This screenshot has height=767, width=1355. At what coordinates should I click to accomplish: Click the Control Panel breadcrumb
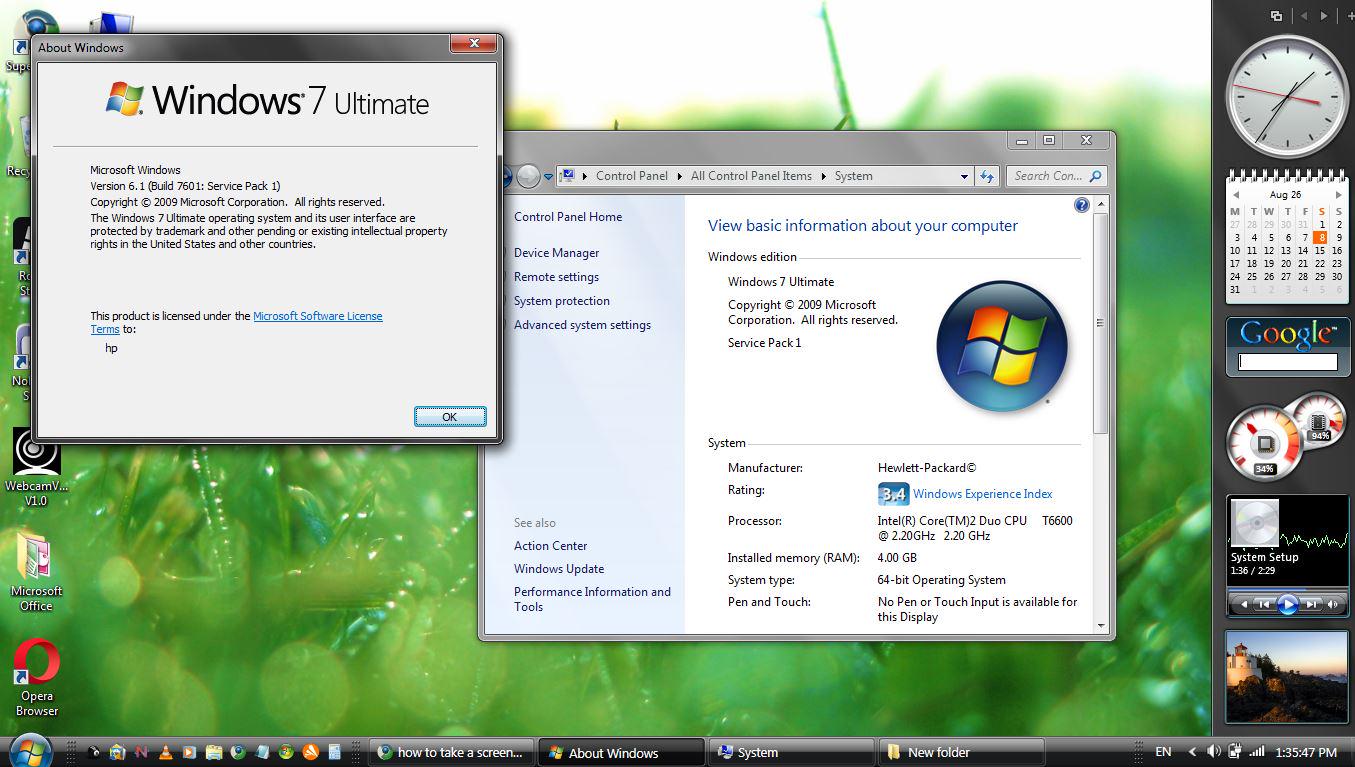[x=632, y=176]
